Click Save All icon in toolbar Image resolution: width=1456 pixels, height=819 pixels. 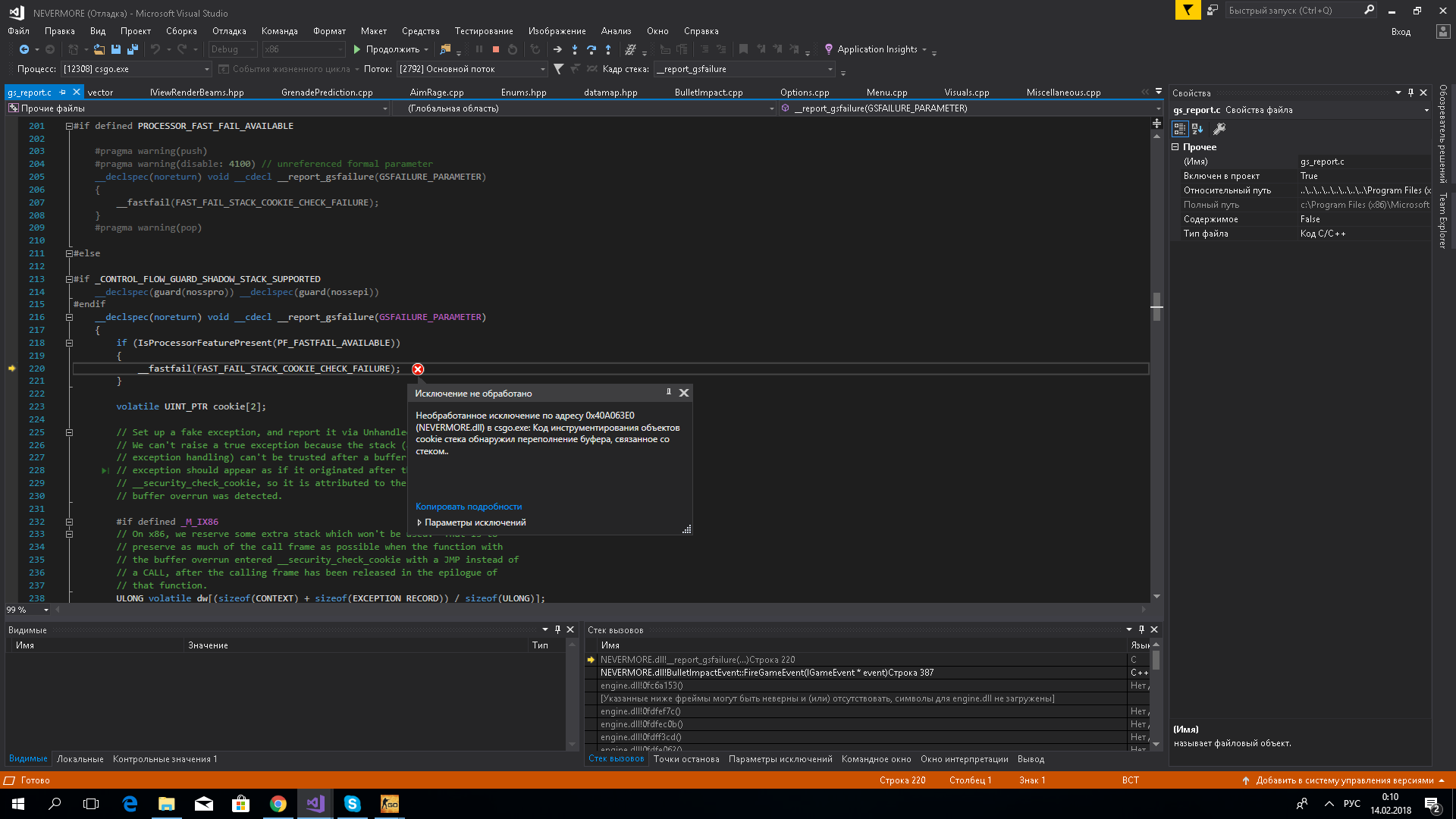[x=133, y=49]
